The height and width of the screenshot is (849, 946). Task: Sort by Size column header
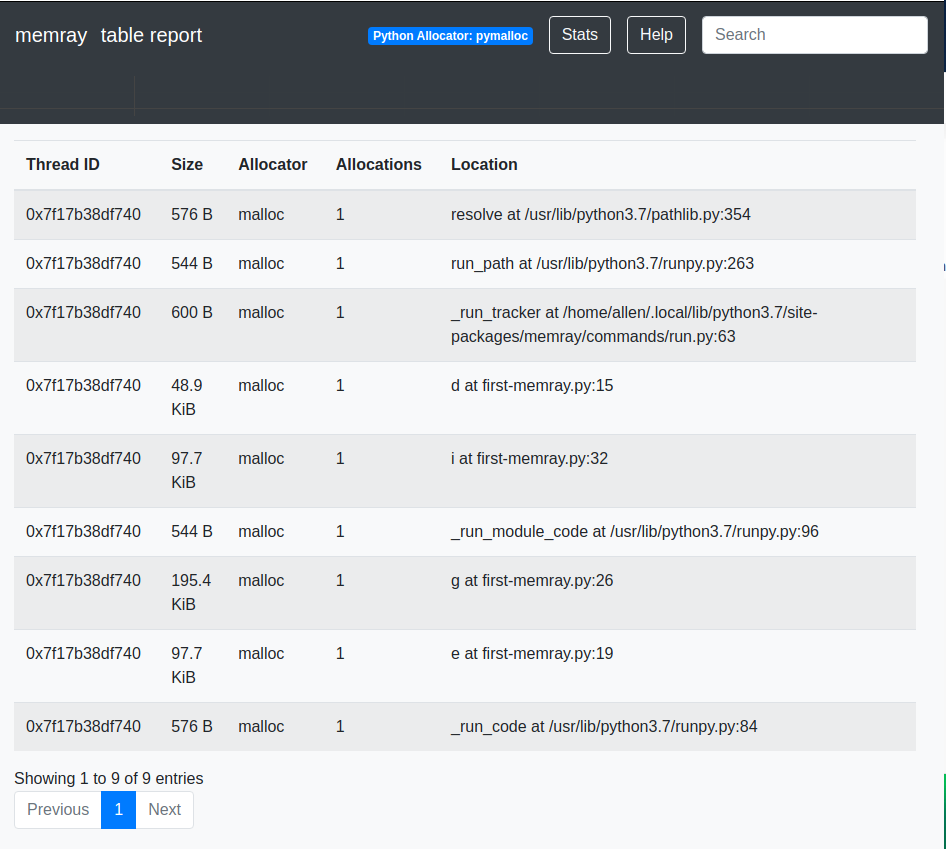(187, 164)
